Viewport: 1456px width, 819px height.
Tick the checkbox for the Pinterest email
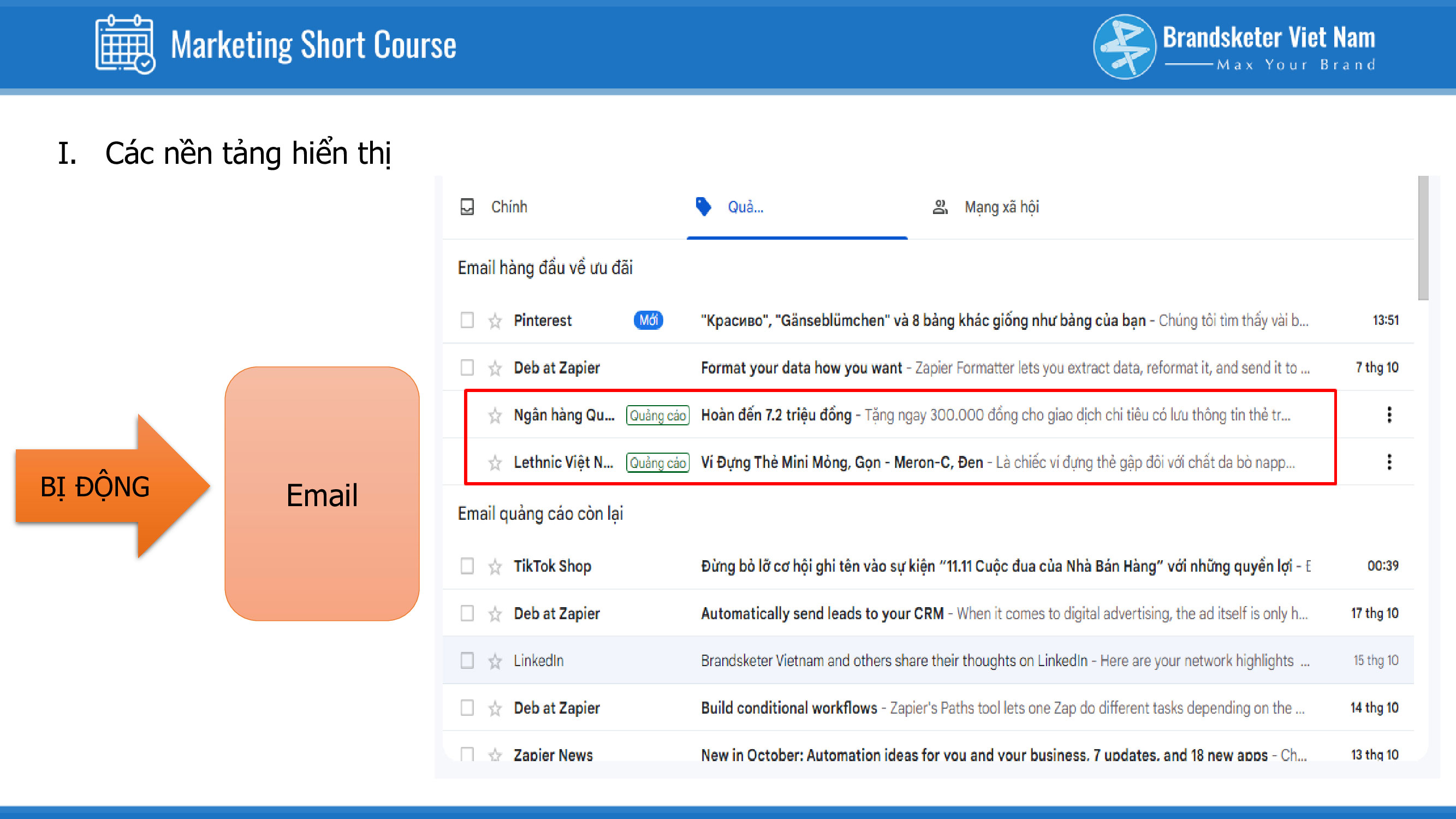[x=467, y=320]
